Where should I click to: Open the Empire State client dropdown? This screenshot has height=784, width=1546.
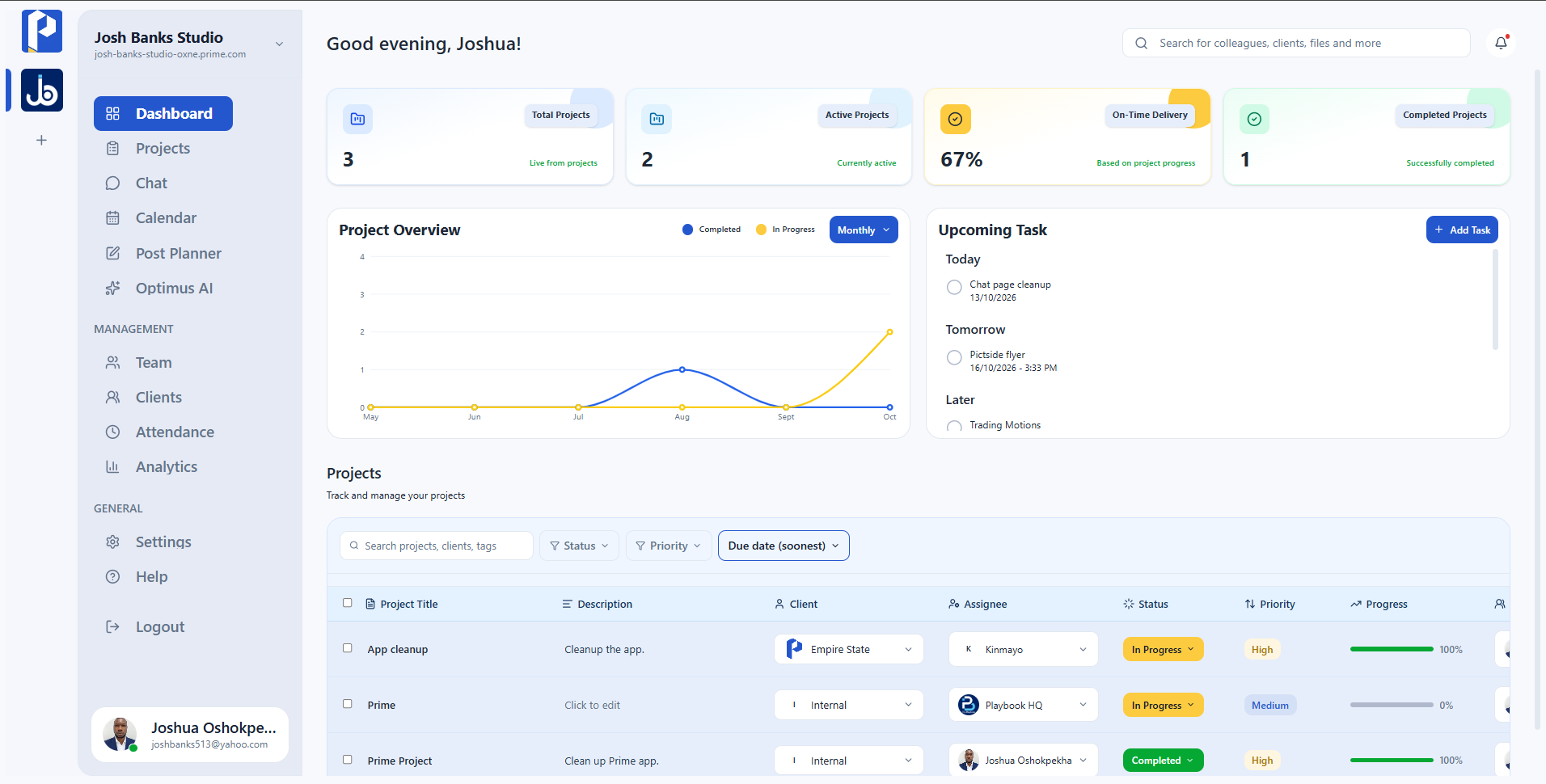(849, 649)
